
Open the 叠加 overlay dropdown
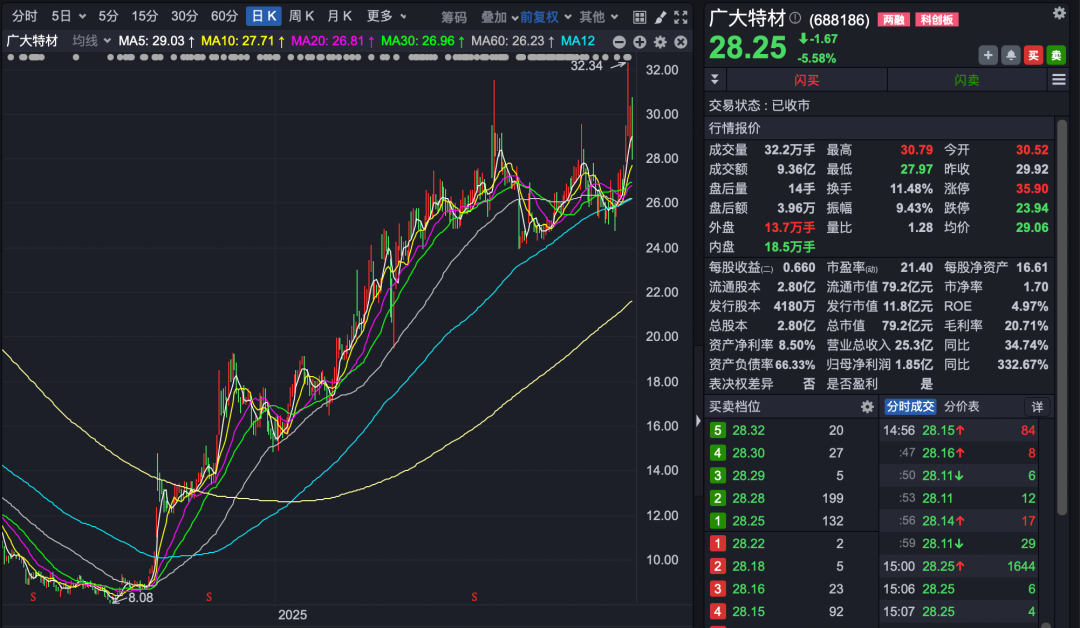pos(499,17)
